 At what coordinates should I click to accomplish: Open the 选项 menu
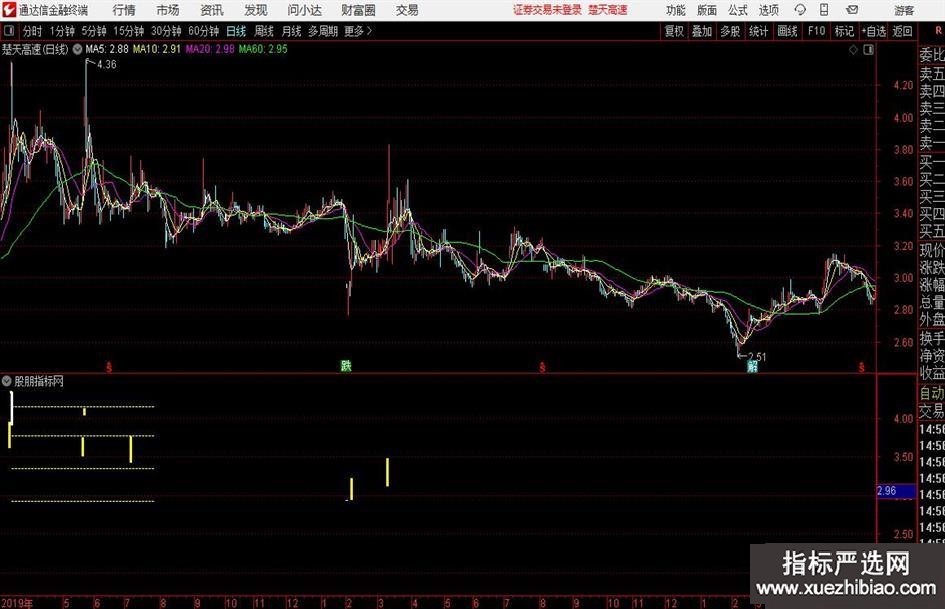pyautogui.click(x=768, y=10)
